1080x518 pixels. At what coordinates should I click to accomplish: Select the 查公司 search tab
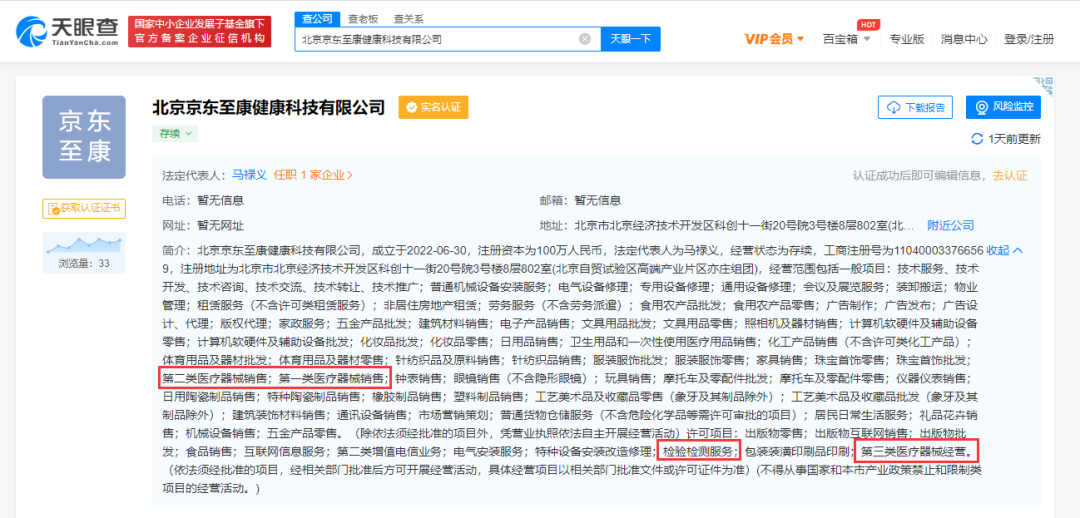click(317, 18)
